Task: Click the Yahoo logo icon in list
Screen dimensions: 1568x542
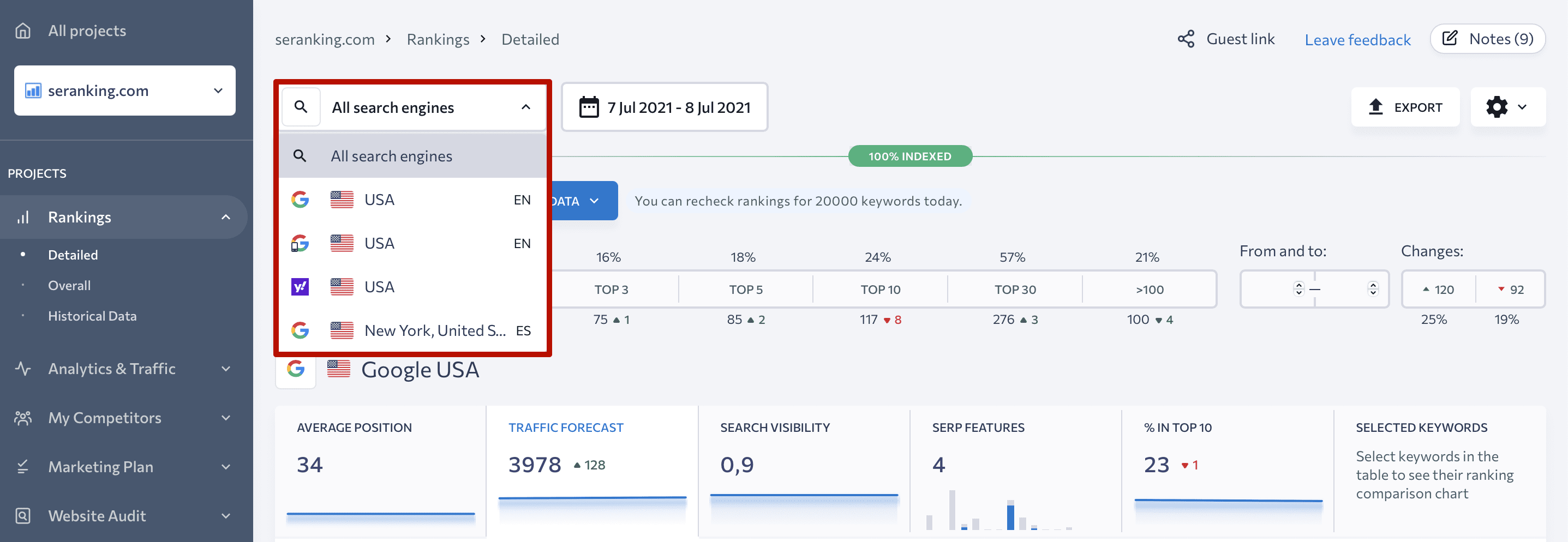Action: [x=300, y=286]
